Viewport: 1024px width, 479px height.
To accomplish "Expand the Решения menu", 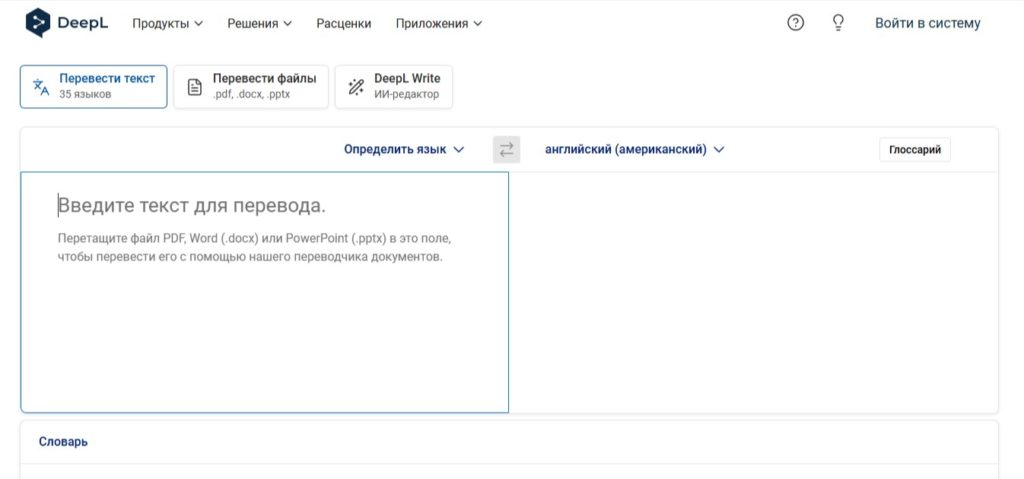I will [x=259, y=24].
